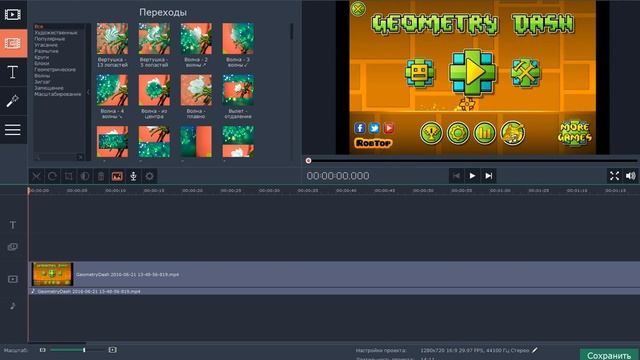
Task: Open the magic wand effects tab
Action: pyautogui.click(x=13, y=101)
